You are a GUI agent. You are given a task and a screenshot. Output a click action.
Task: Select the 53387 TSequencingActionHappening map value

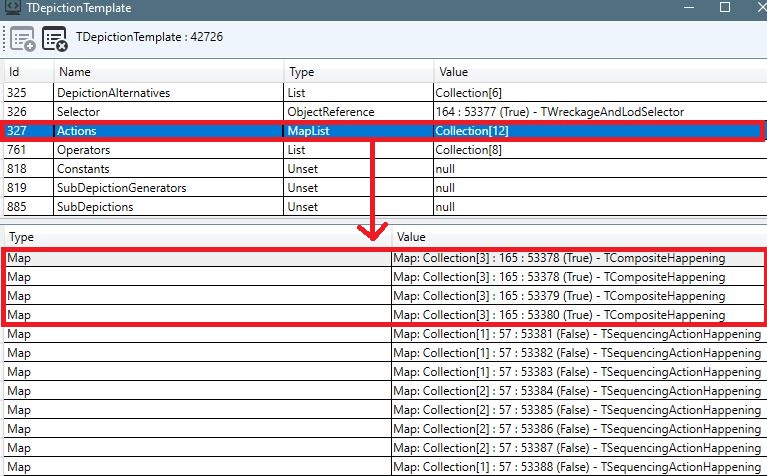[579, 448]
